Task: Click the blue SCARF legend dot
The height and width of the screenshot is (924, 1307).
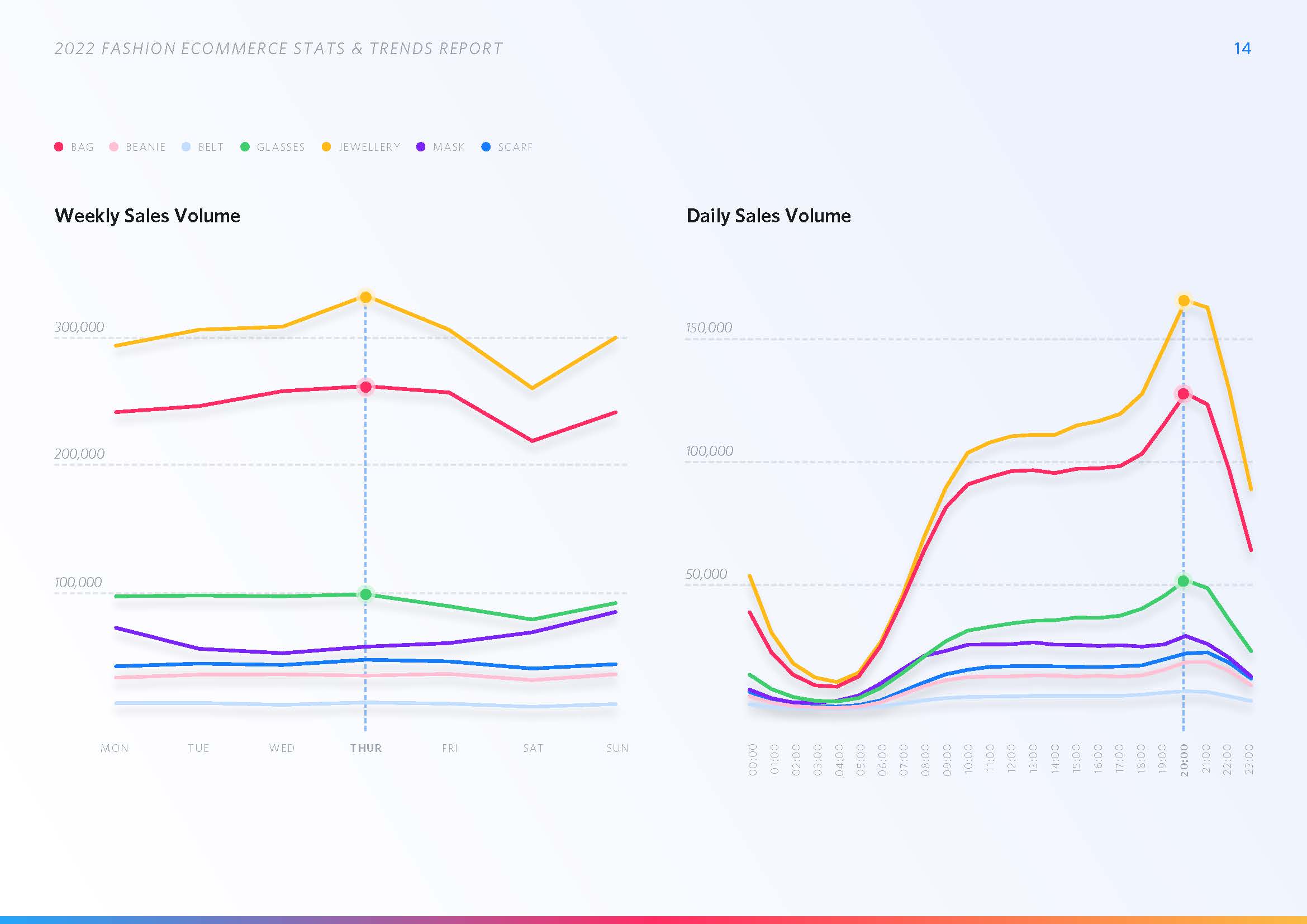Action: click(486, 147)
